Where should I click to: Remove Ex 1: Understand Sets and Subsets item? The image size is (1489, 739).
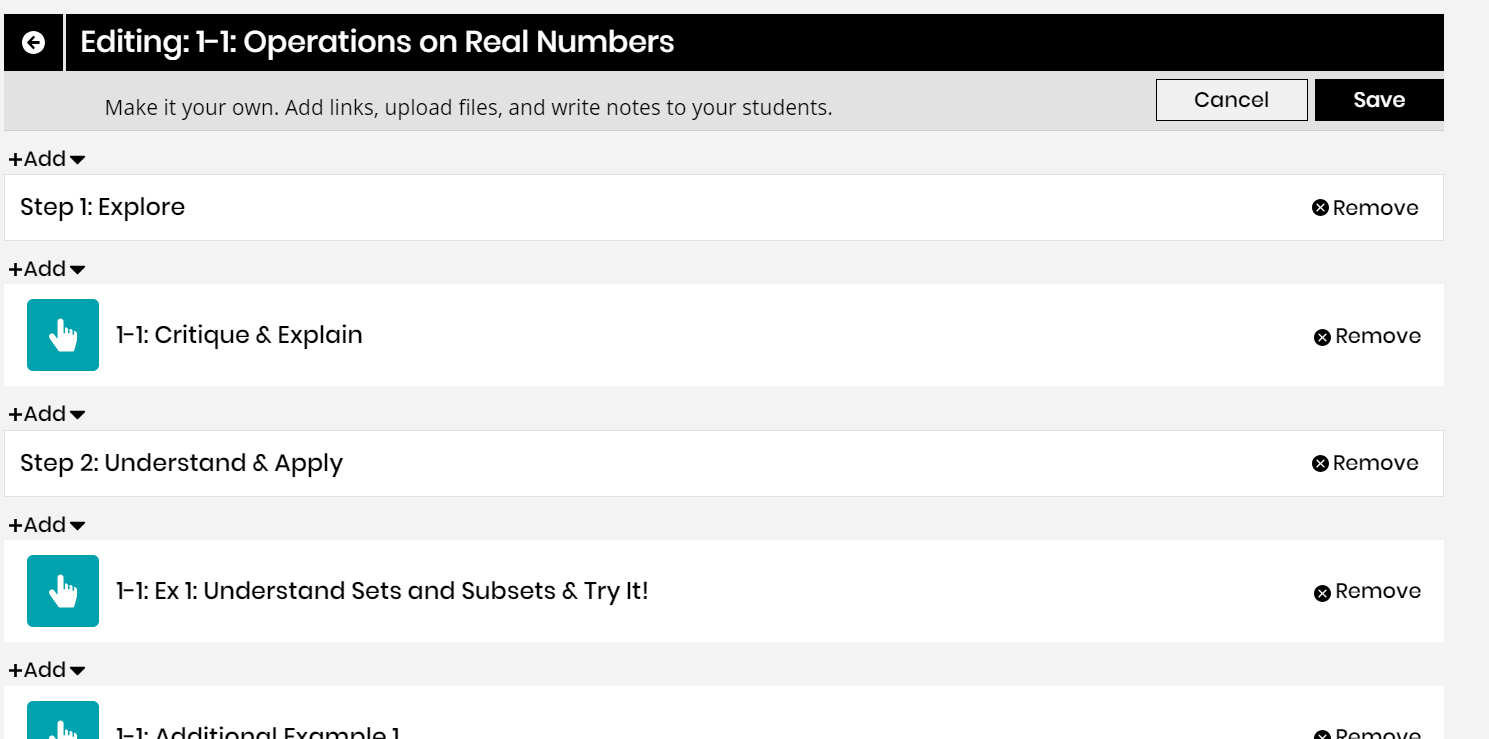(1367, 592)
